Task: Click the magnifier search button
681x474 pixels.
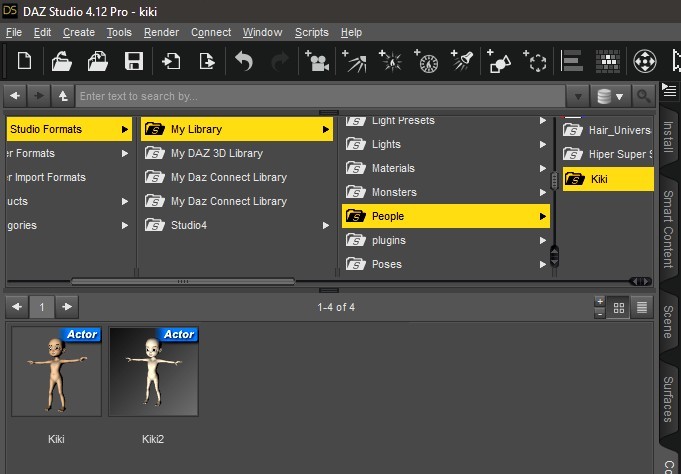Action: pos(643,96)
